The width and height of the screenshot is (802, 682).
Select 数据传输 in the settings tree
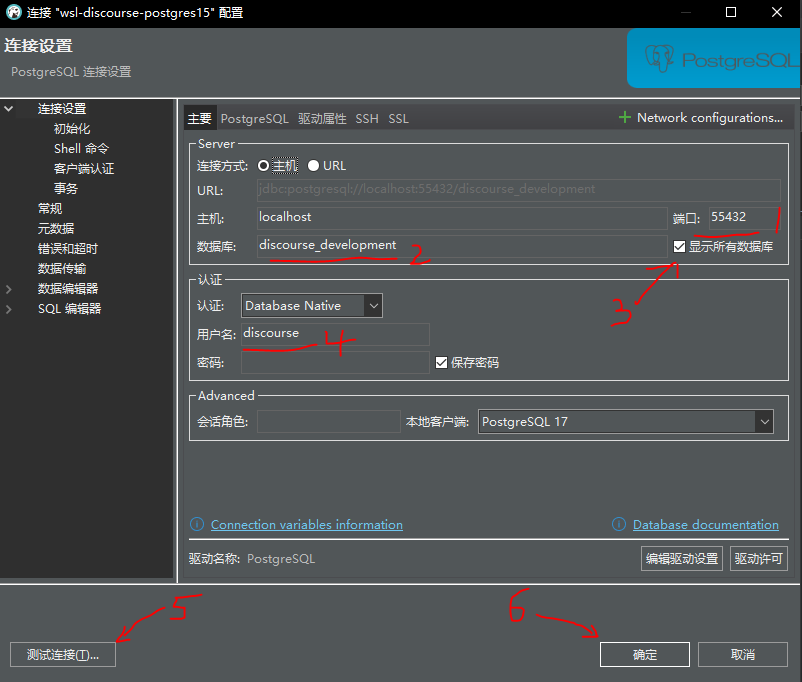pos(62,269)
